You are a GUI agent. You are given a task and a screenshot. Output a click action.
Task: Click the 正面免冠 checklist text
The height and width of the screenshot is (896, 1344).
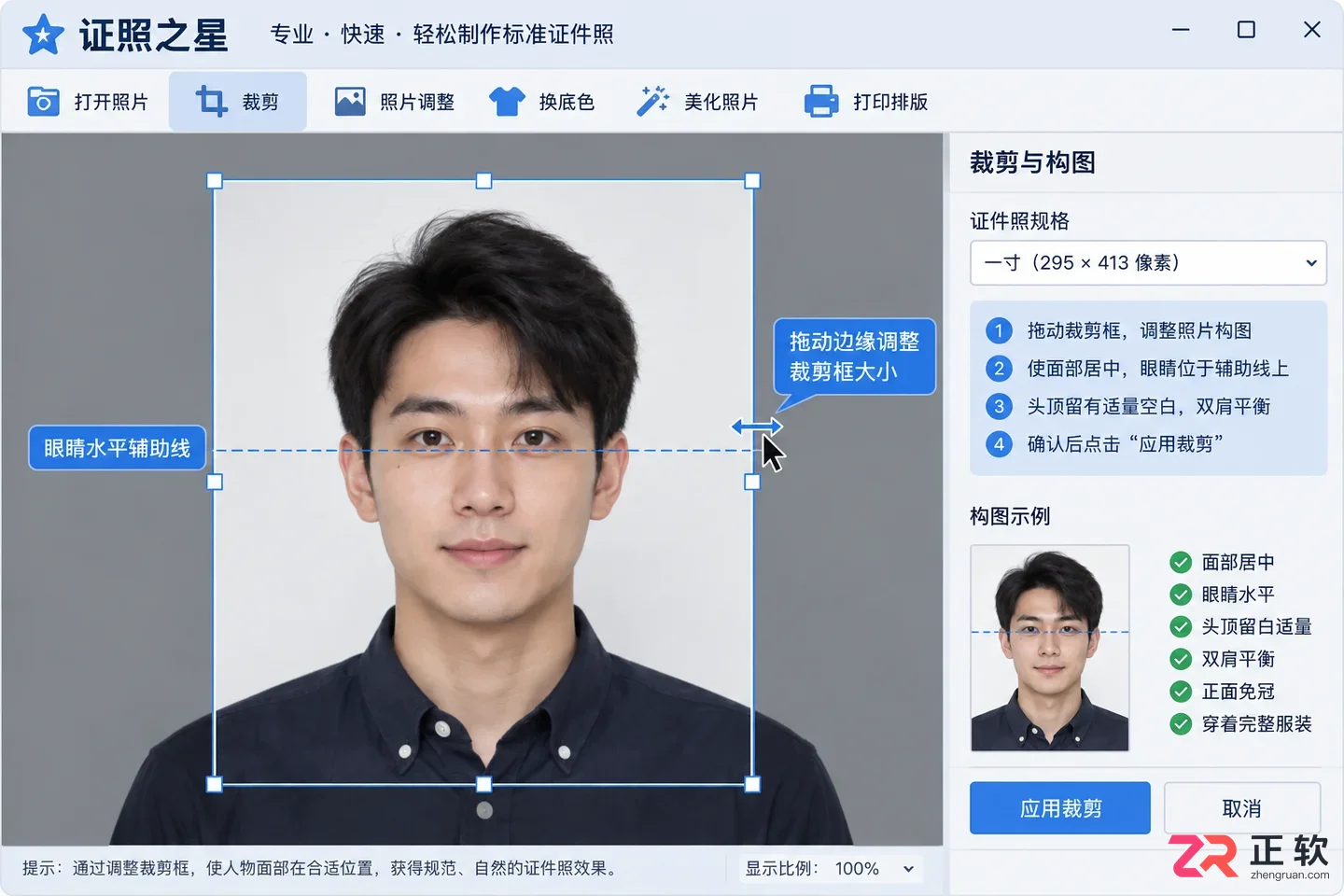pos(1238,692)
